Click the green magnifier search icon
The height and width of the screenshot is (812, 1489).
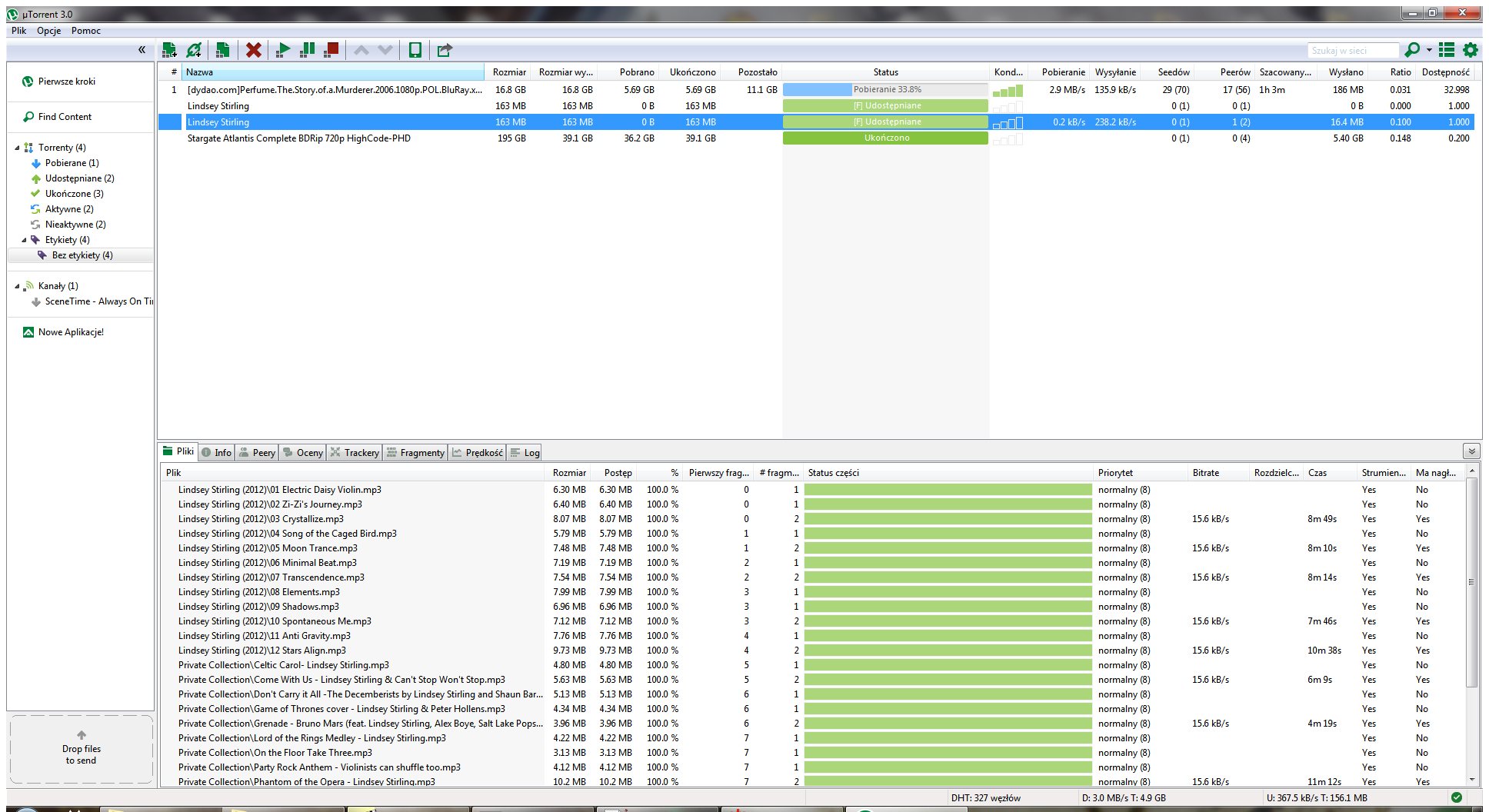(1412, 50)
